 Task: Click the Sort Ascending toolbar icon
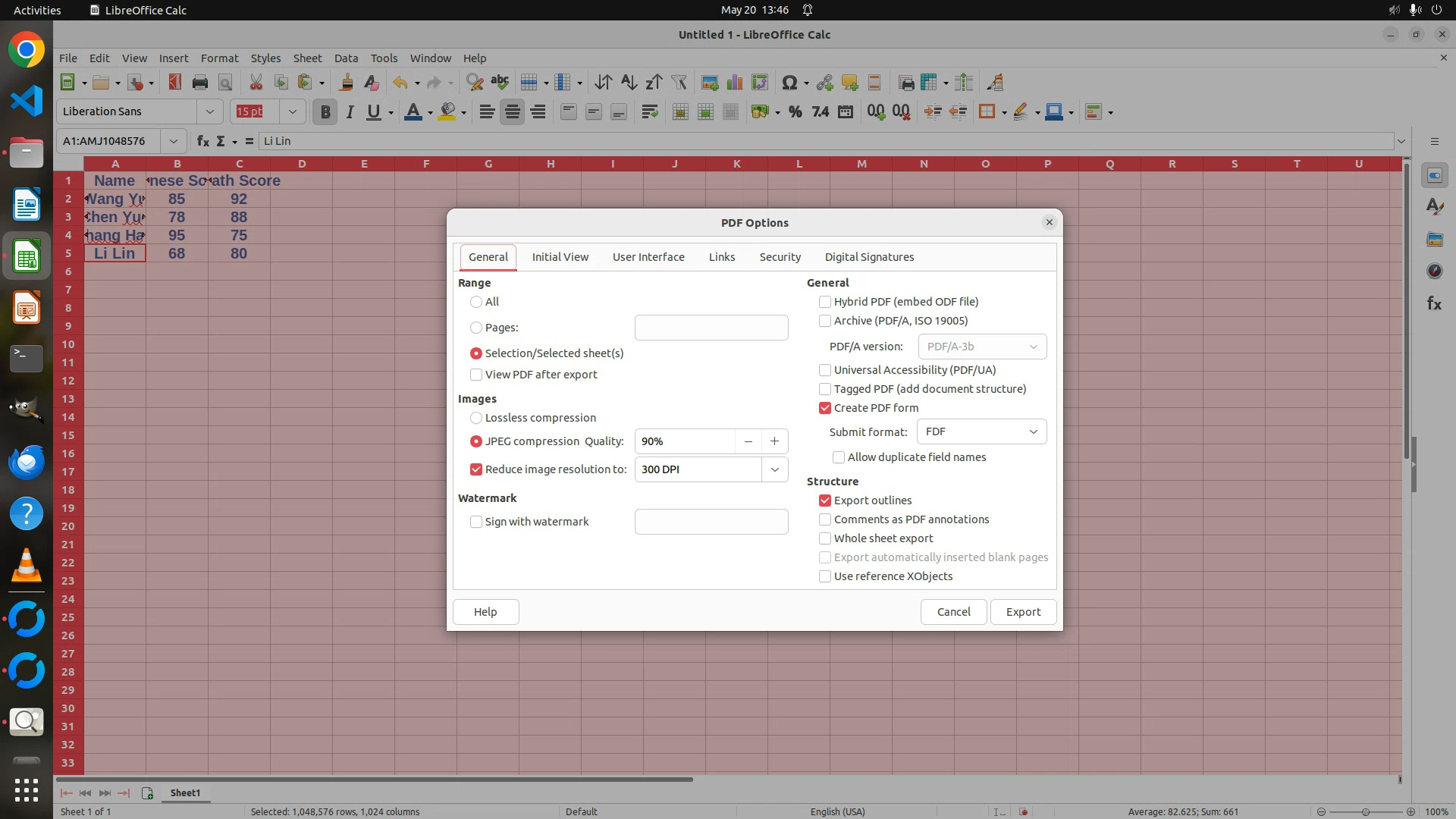[629, 83]
